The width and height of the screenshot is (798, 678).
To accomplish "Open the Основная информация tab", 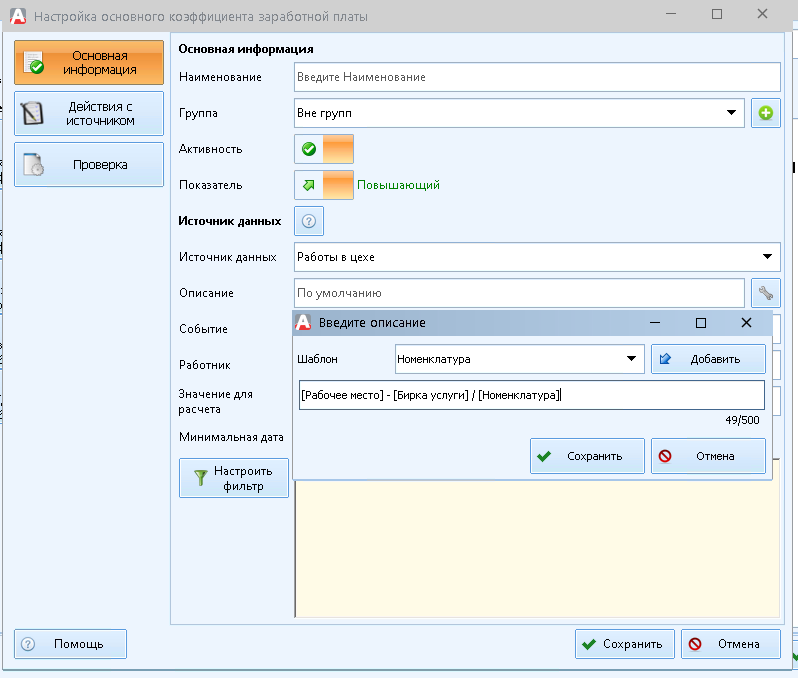I will [89, 63].
